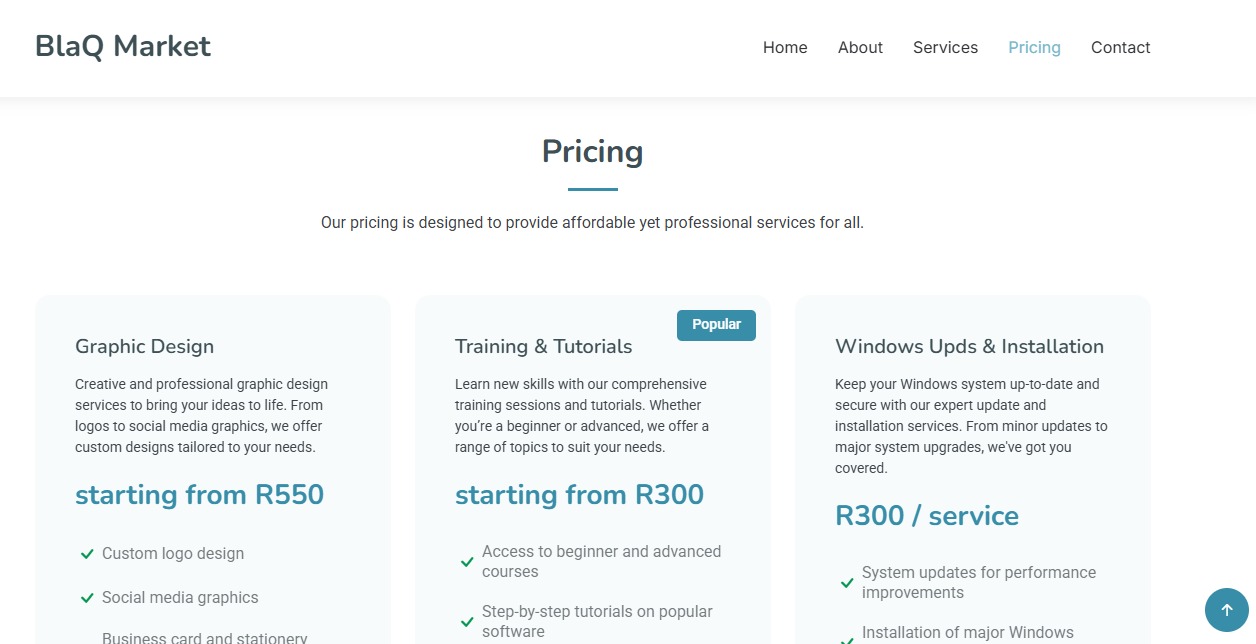Image resolution: width=1256 pixels, height=644 pixels.
Task: Click checkmark beside Installation of major Windows
Action: (847, 640)
